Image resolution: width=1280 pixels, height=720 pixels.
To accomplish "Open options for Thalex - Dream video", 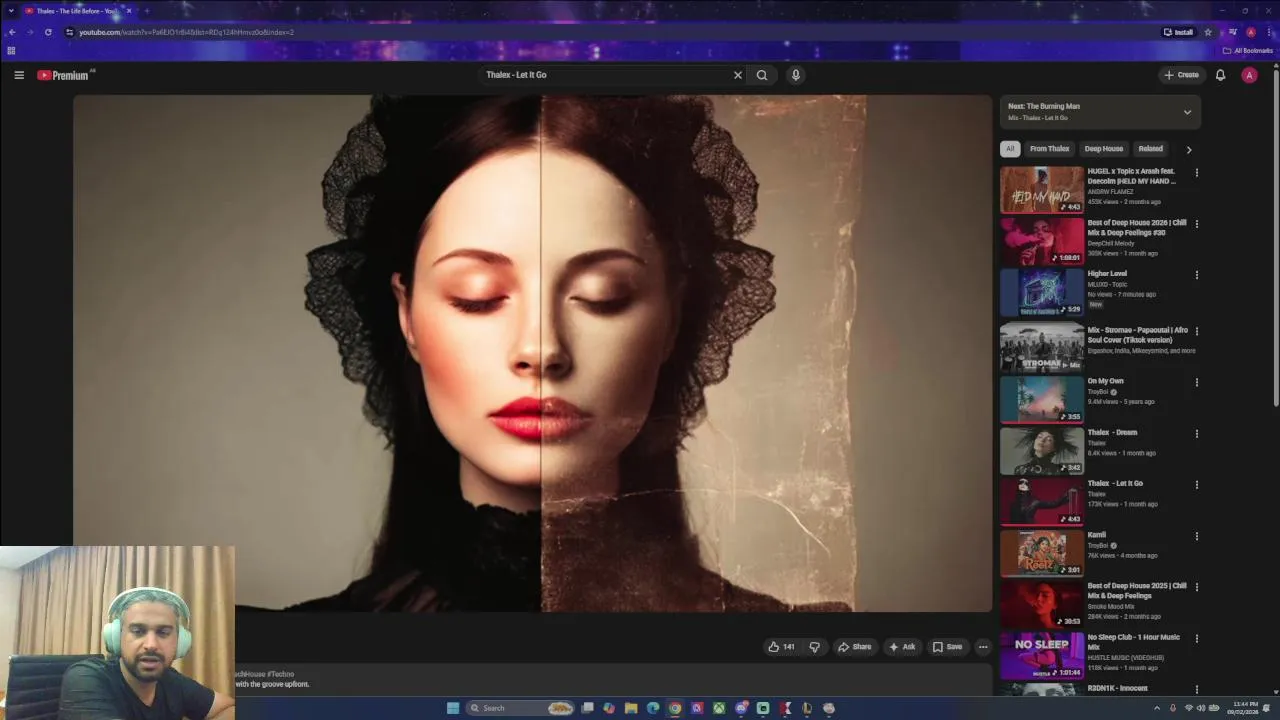I will click(1196, 434).
